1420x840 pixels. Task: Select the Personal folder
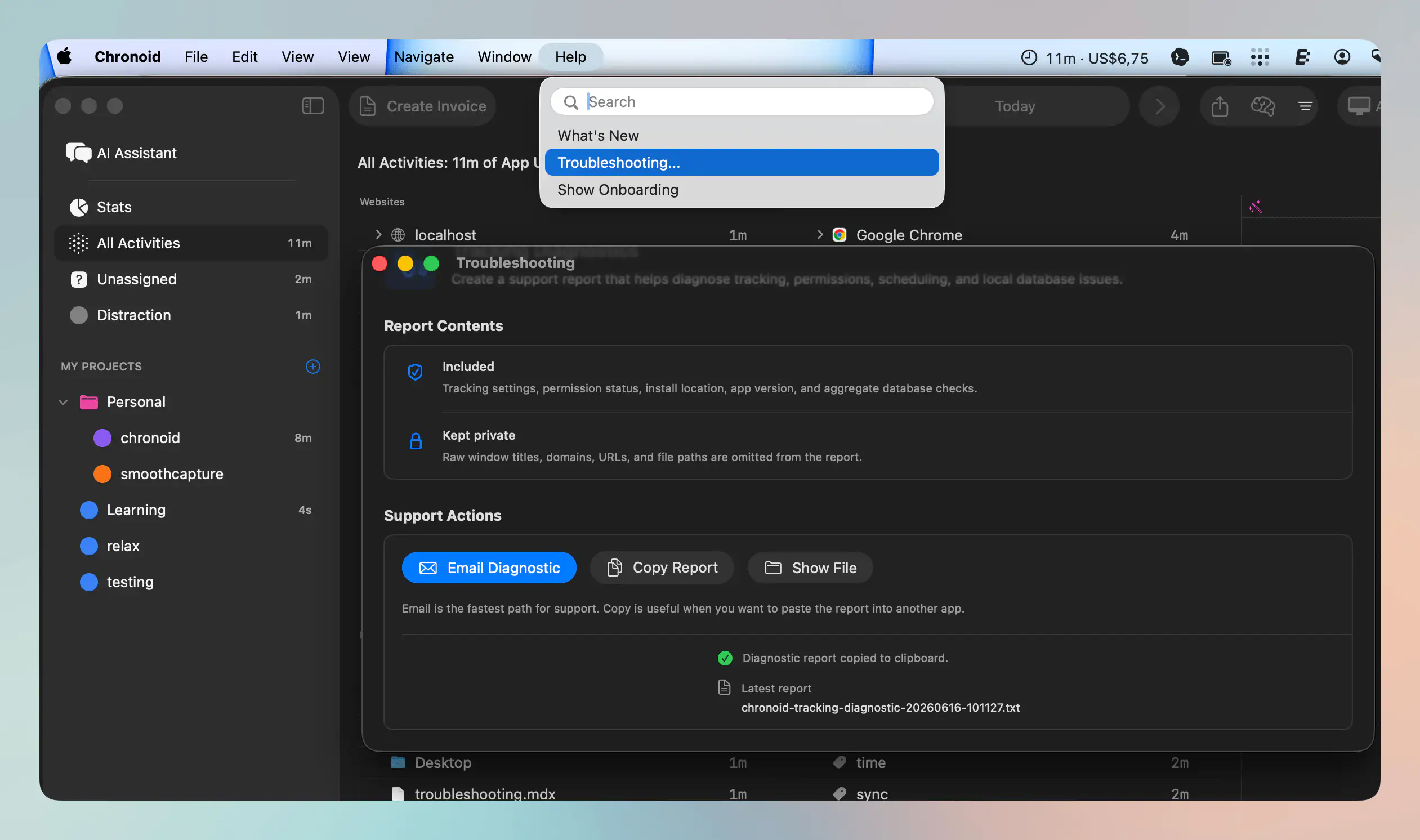(x=191, y=402)
